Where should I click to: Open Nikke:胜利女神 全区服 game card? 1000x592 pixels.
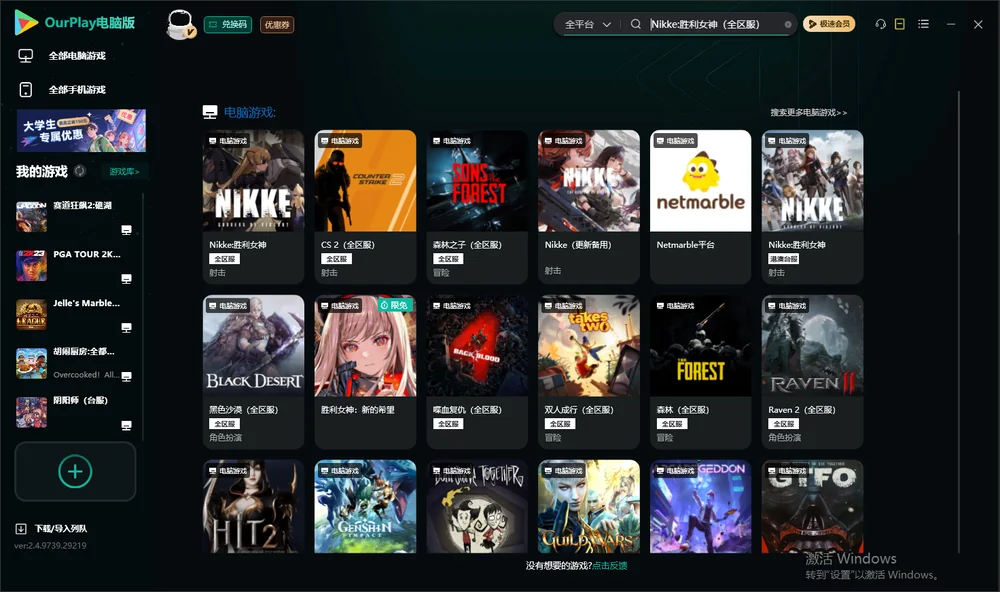coord(253,207)
